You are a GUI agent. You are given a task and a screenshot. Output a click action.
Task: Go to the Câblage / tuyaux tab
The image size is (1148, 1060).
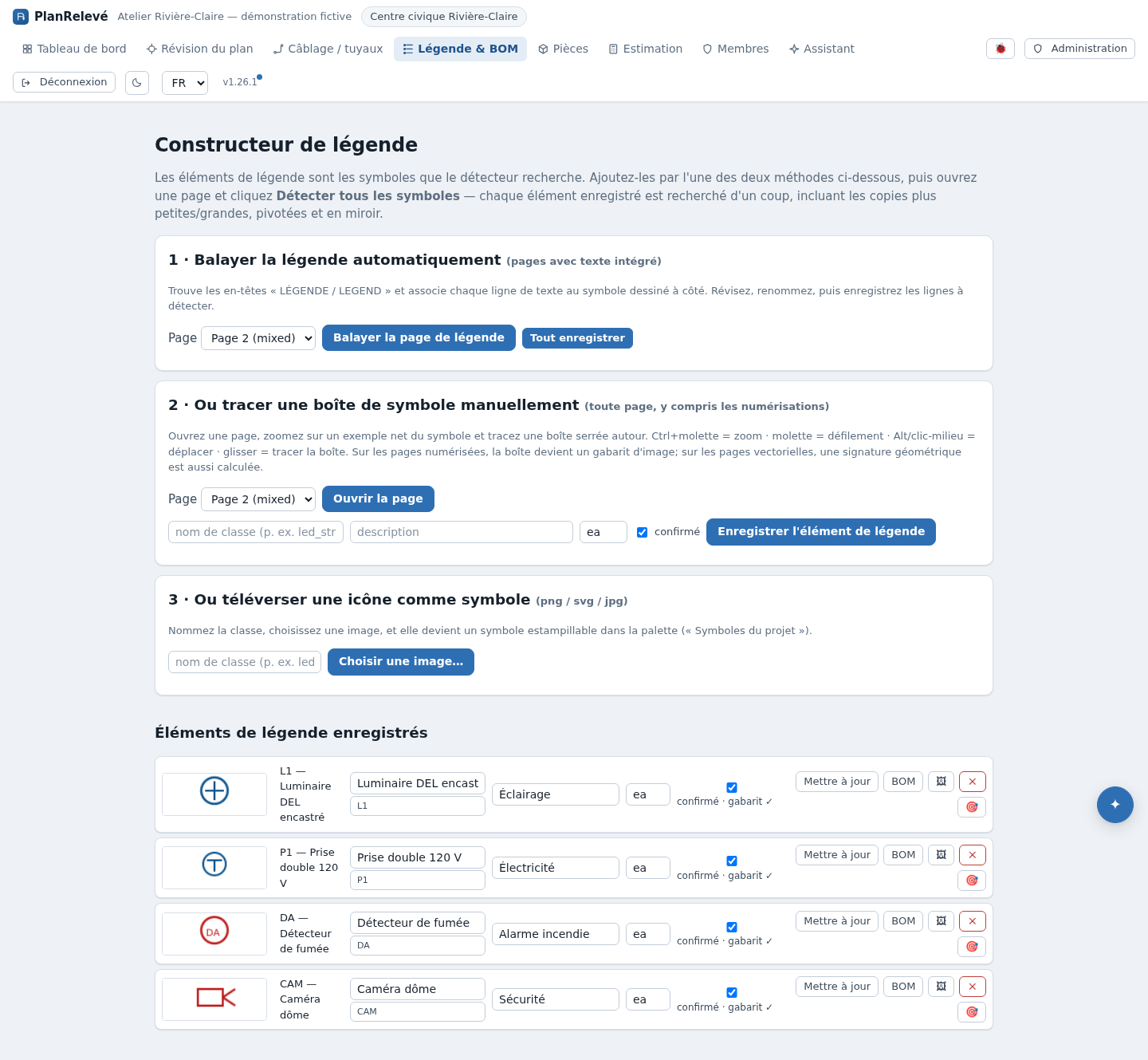coord(328,49)
